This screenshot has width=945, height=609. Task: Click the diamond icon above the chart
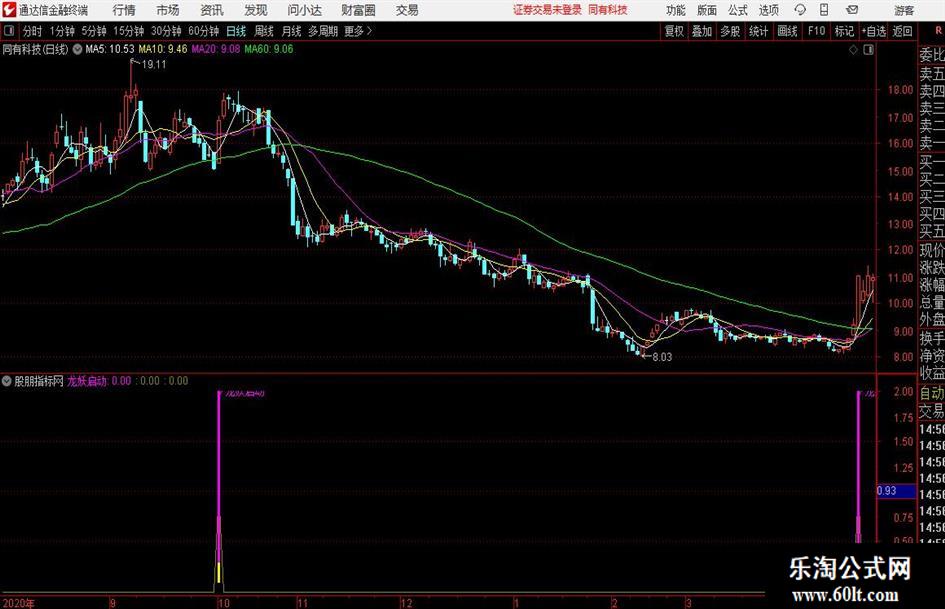click(853, 50)
